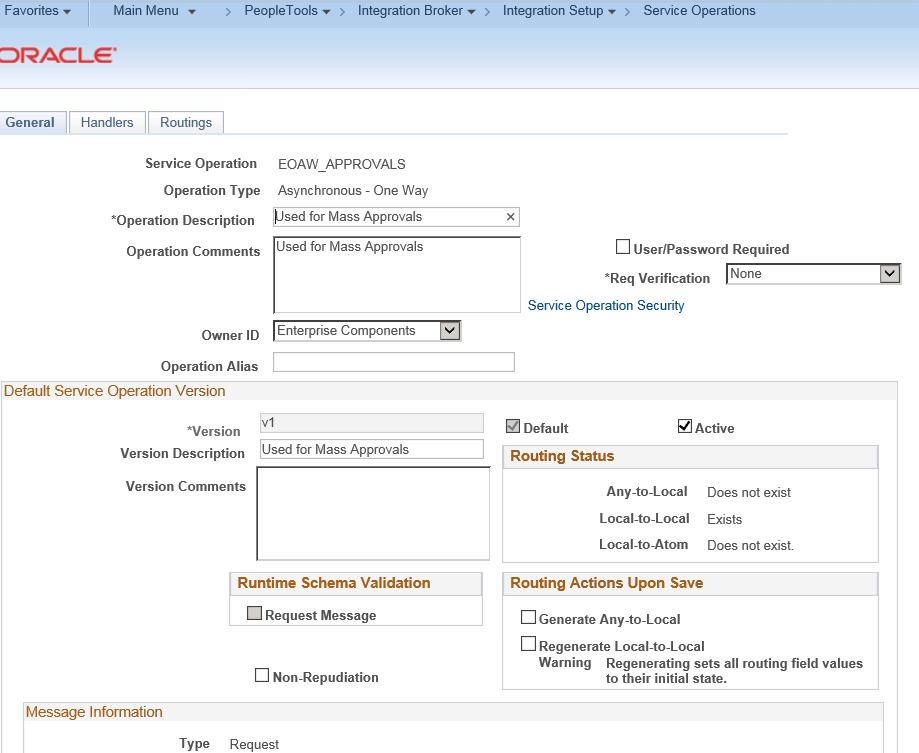
Task: Open Service Operation Security link
Action: [x=606, y=305]
